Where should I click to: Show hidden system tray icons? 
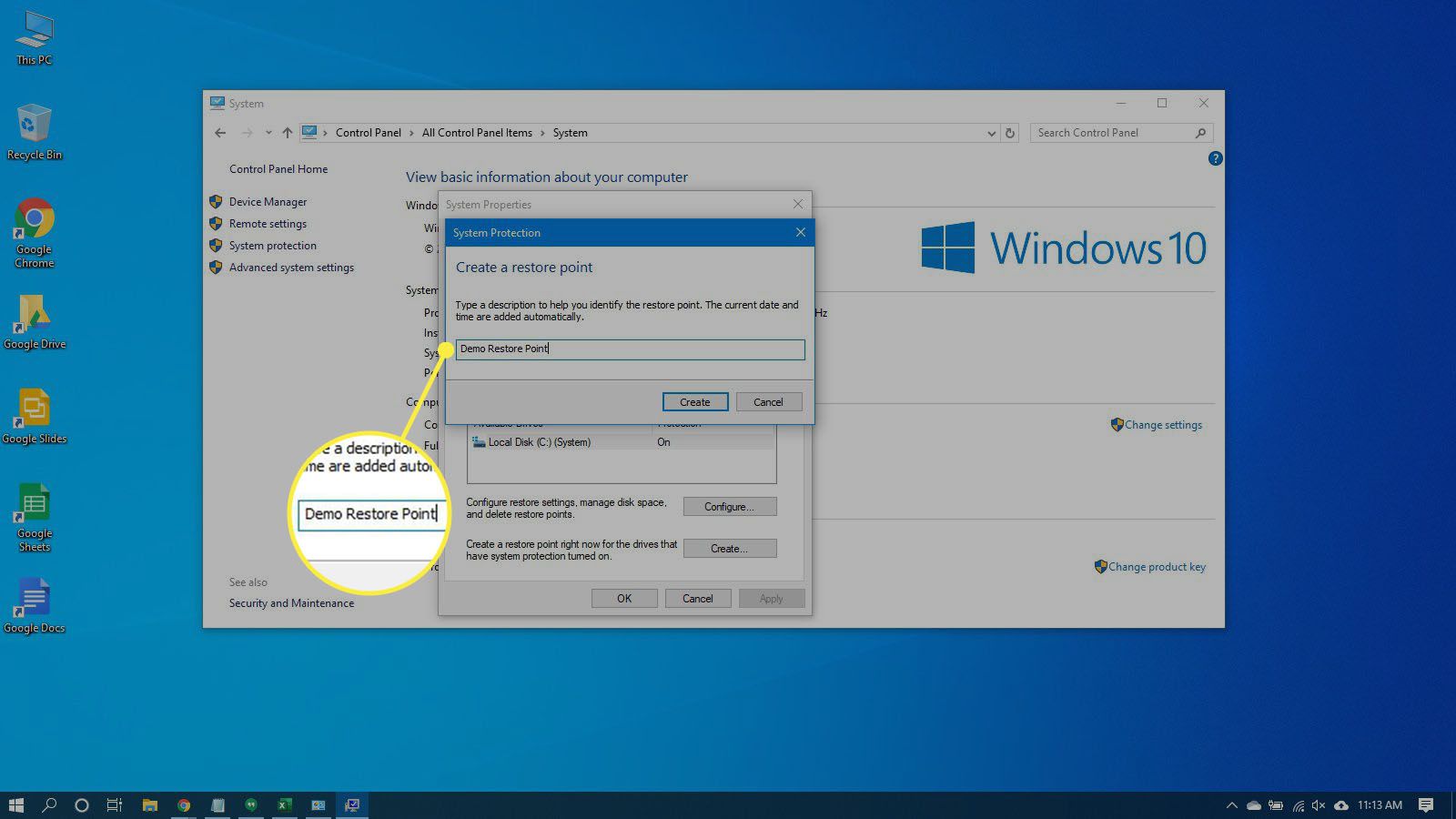(x=1231, y=804)
